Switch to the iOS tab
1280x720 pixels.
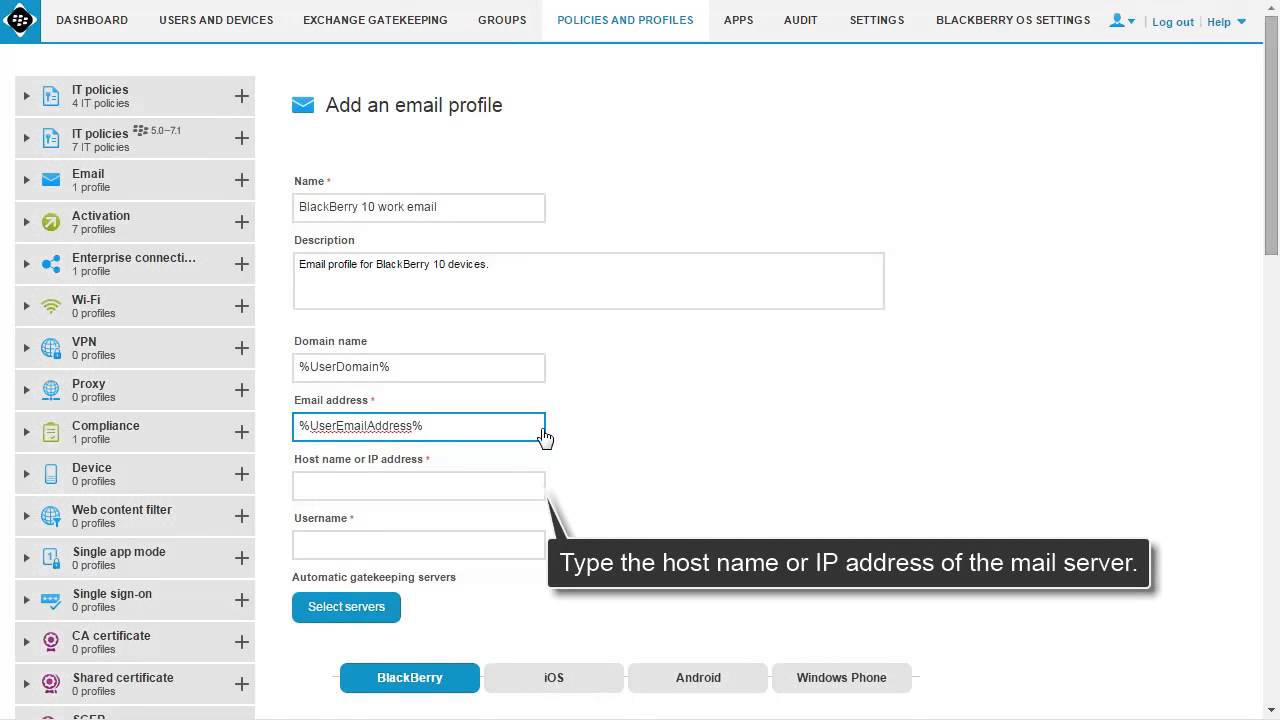pyautogui.click(x=554, y=678)
